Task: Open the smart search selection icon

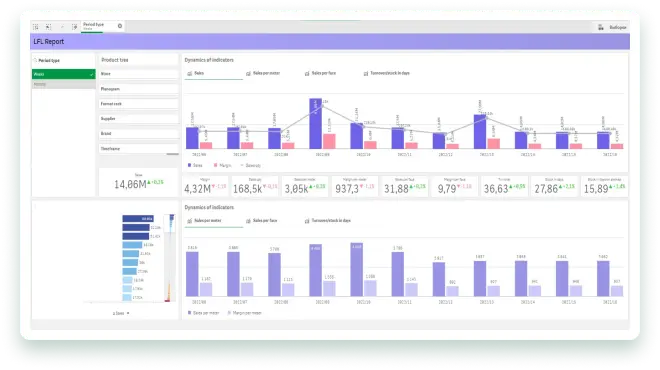Action: pos(36,27)
